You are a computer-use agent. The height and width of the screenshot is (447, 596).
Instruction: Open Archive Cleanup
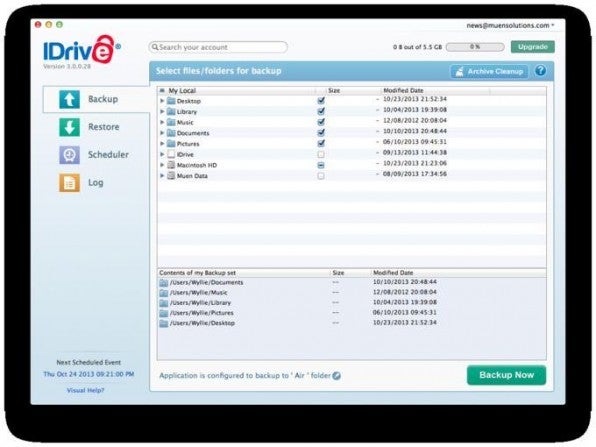coord(489,71)
